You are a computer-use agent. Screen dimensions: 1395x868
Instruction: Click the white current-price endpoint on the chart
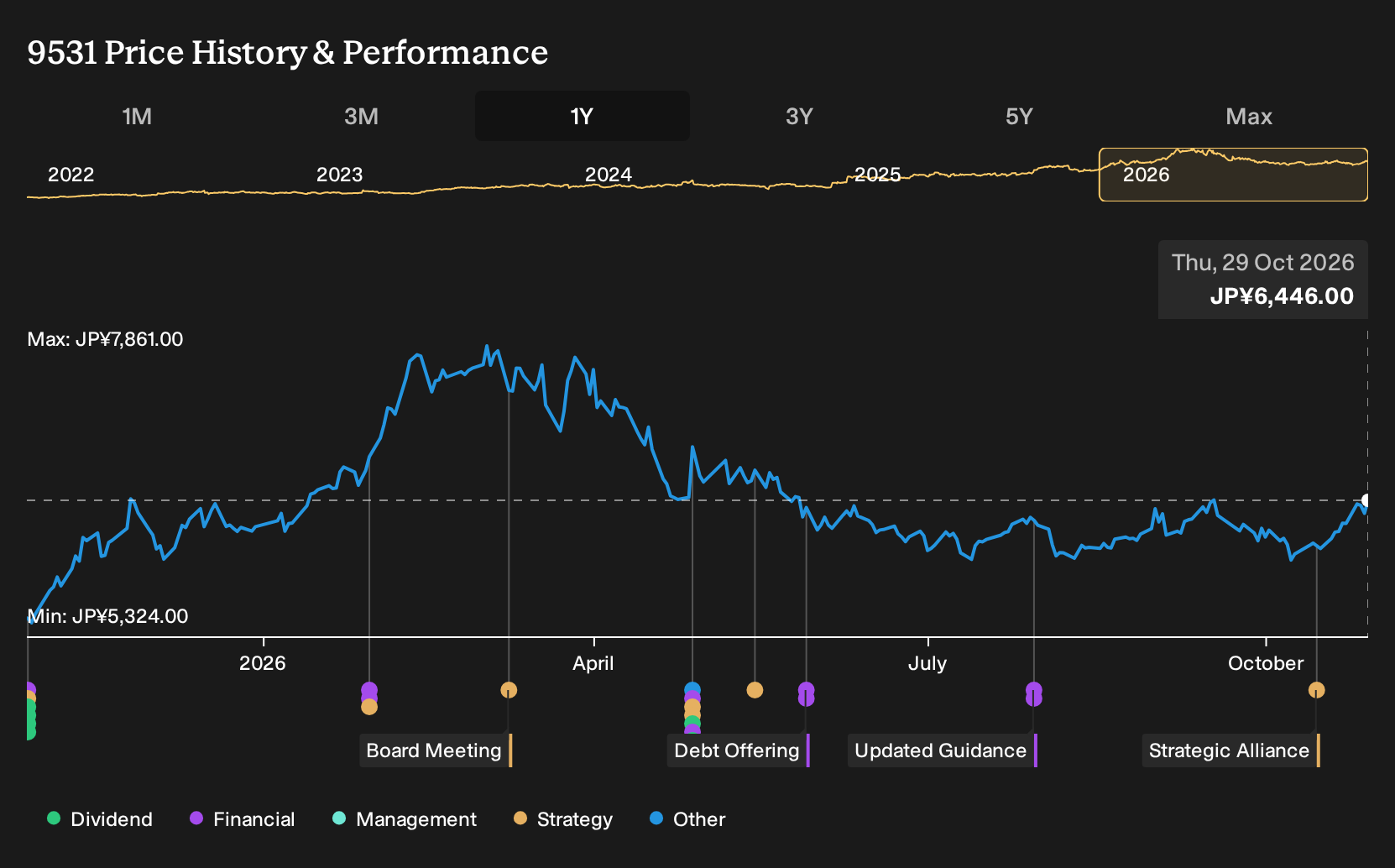(x=1366, y=500)
